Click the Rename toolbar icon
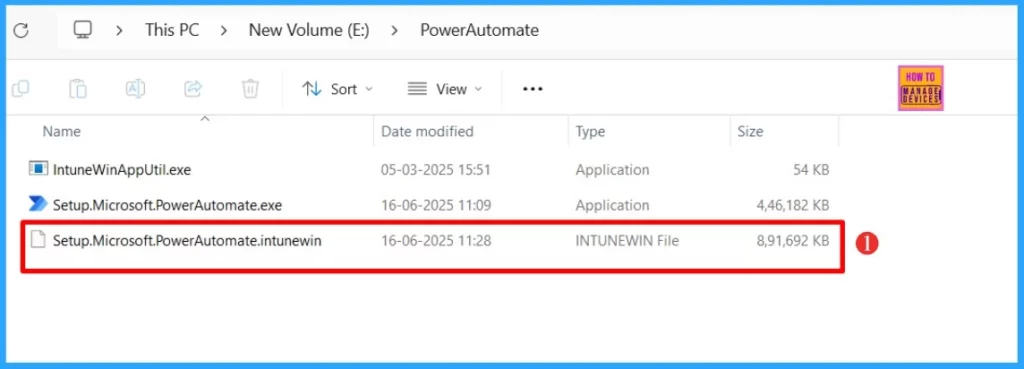Viewport: 1024px width, 369px height. (135, 89)
